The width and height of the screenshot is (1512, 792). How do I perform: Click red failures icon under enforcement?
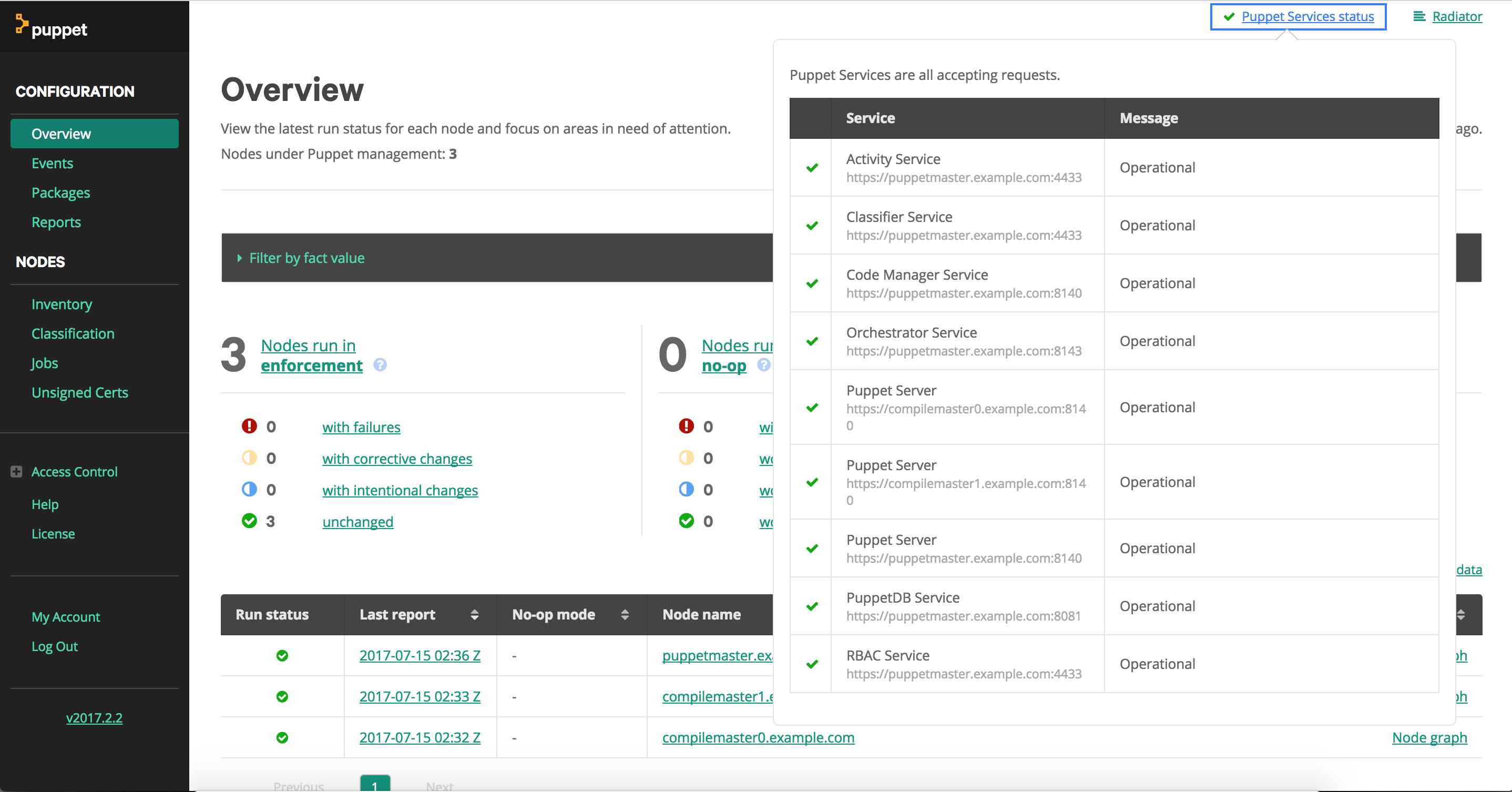point(249,426)
